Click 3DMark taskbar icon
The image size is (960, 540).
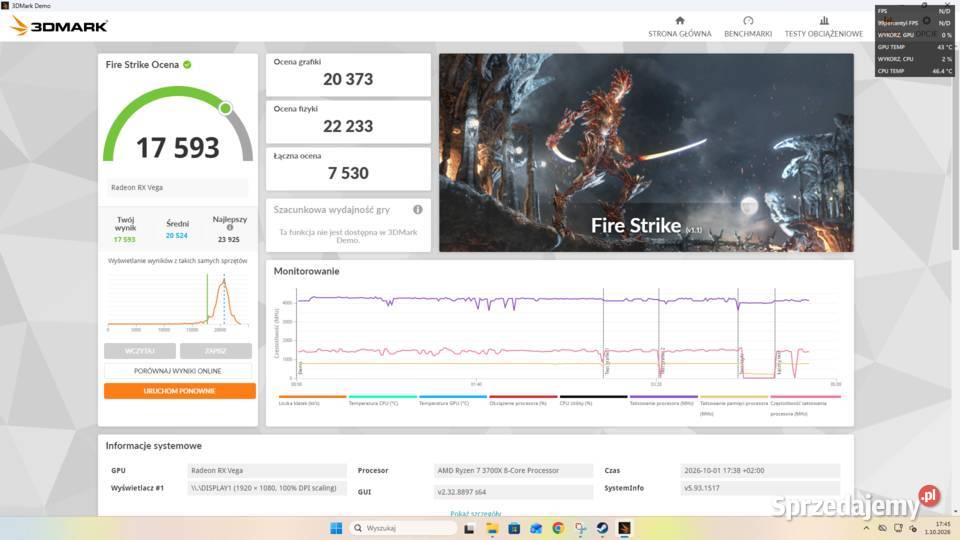coord(624,528)
